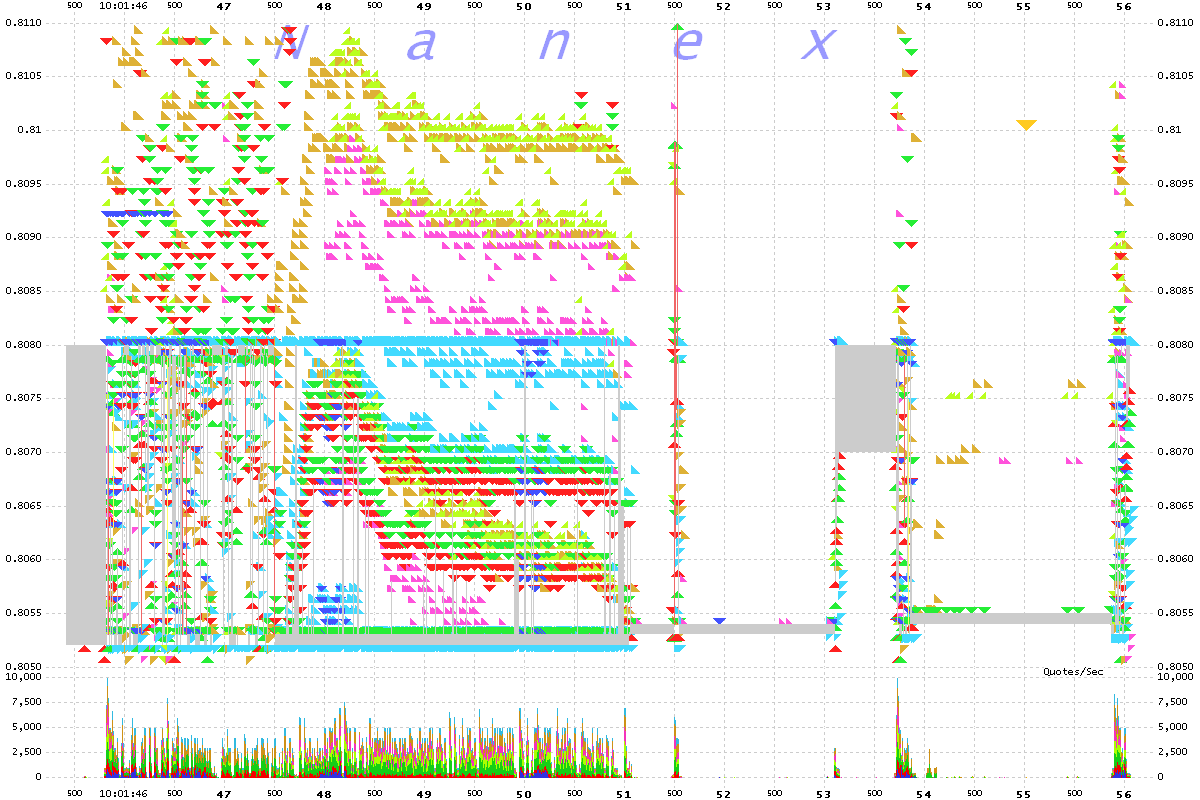Select 0.8060 on the right price axis
Image resolution: width=1200 pixels, height=800 pixels.
pos(1173,559)
